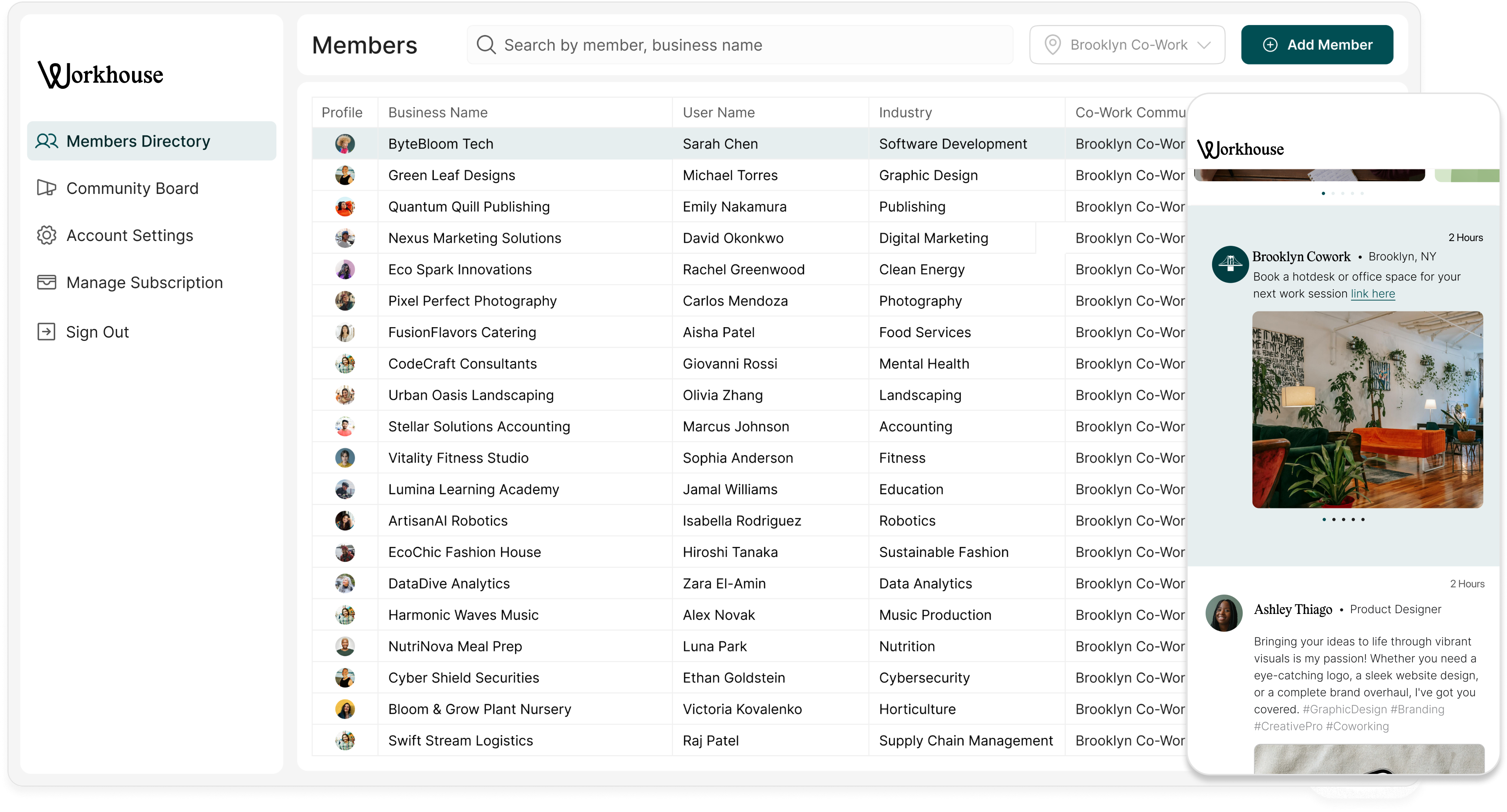This screenshot has height=812, width=1507.
Task: Click Alex Novak's profile avatar
Action: click(x=345, y=615)
